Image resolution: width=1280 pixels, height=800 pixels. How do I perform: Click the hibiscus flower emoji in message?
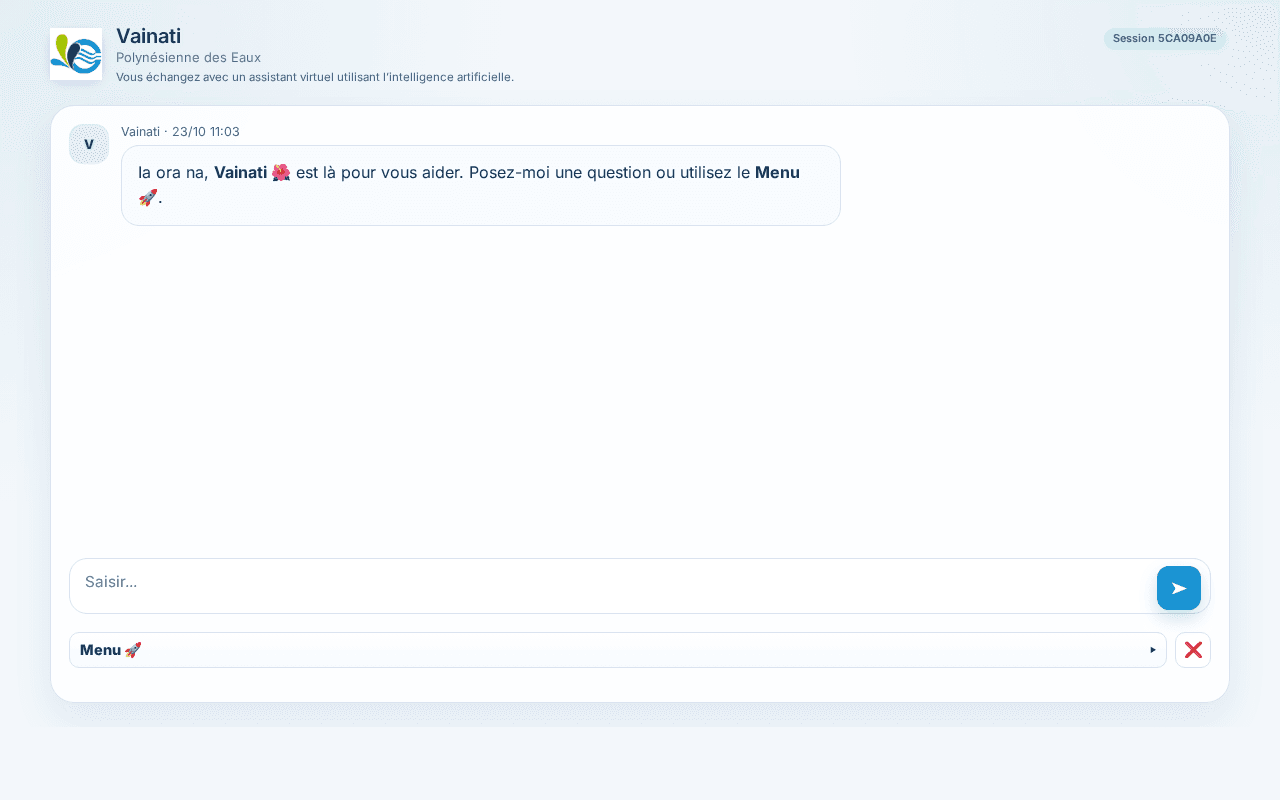tap(281, 172)
